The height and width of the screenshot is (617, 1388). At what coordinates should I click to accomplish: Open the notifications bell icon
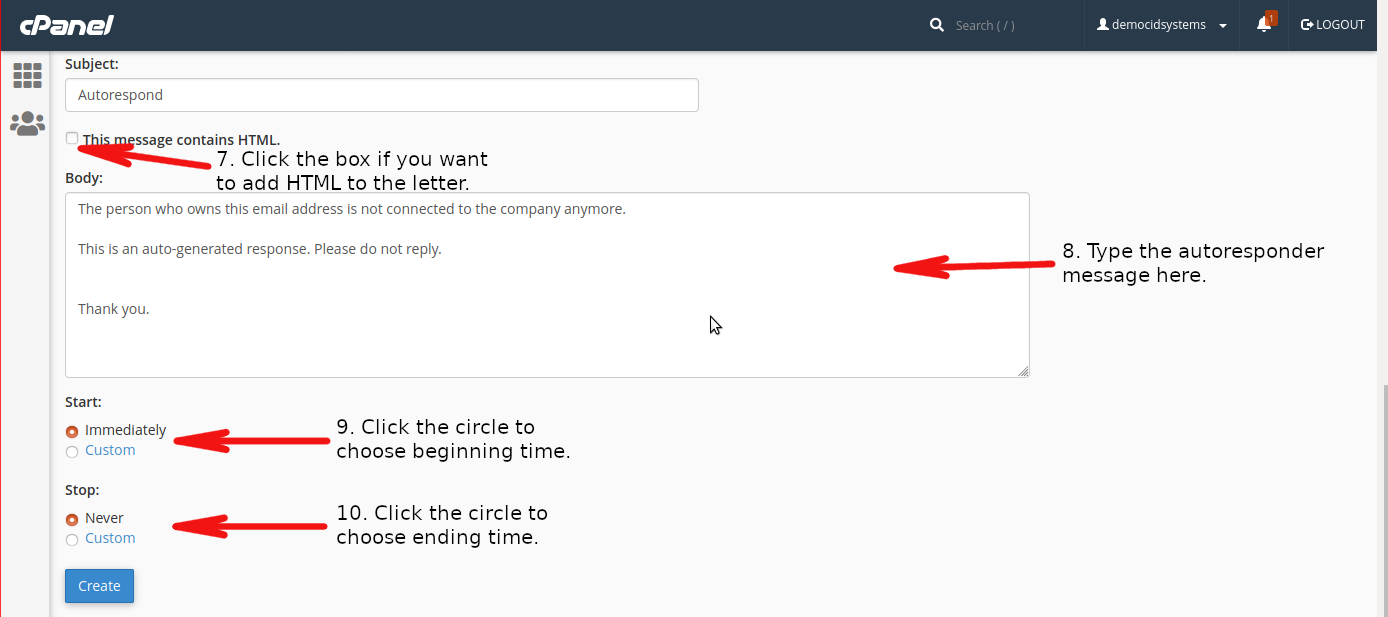(1264, 25)
